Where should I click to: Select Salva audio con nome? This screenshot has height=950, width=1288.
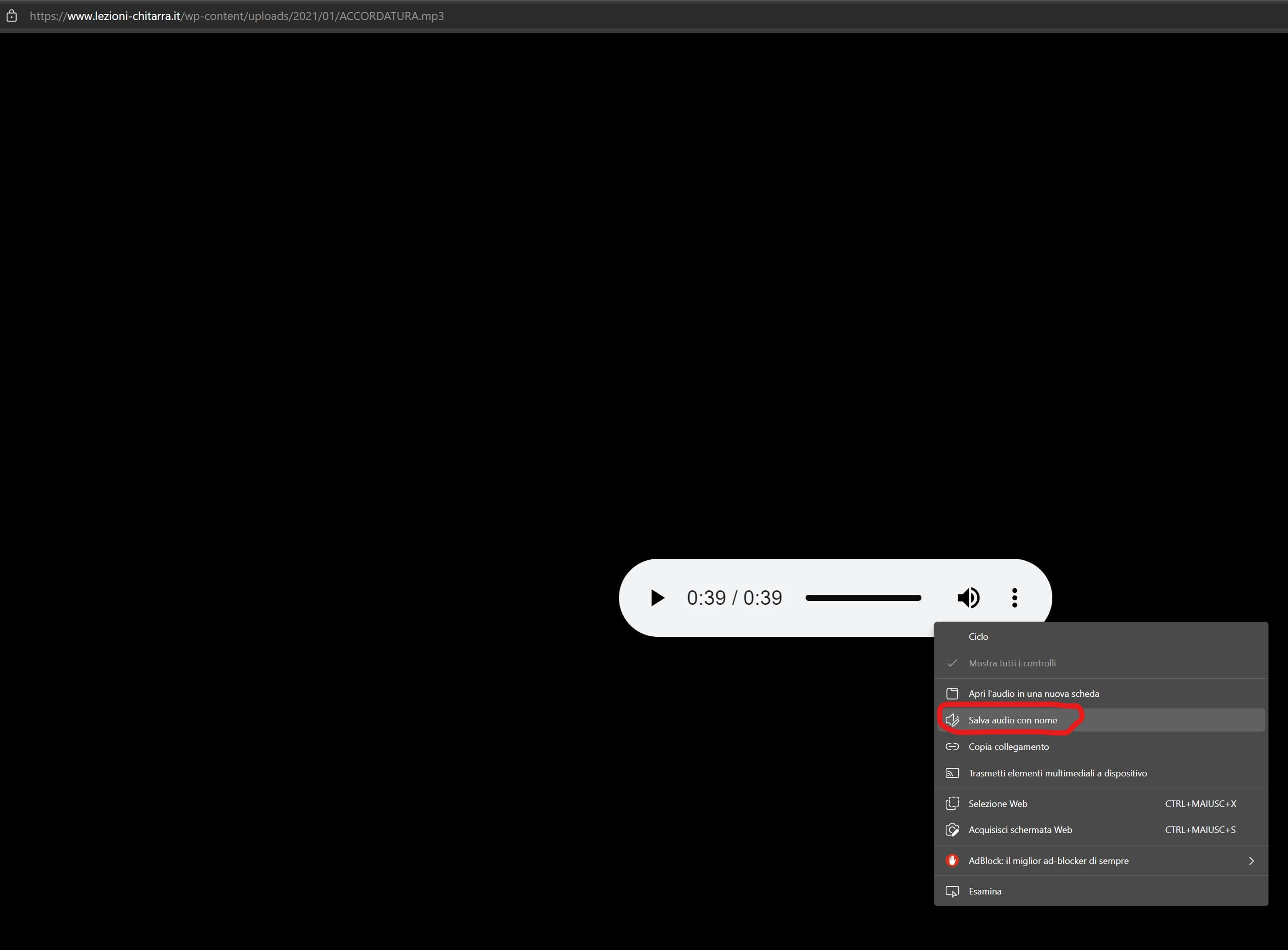coord(1012,720)
